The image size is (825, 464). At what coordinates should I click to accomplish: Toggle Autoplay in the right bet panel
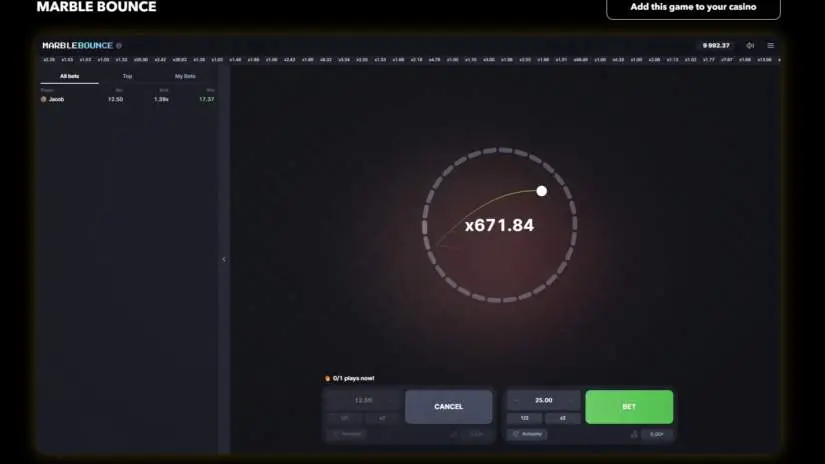click(x=528, y=434)
